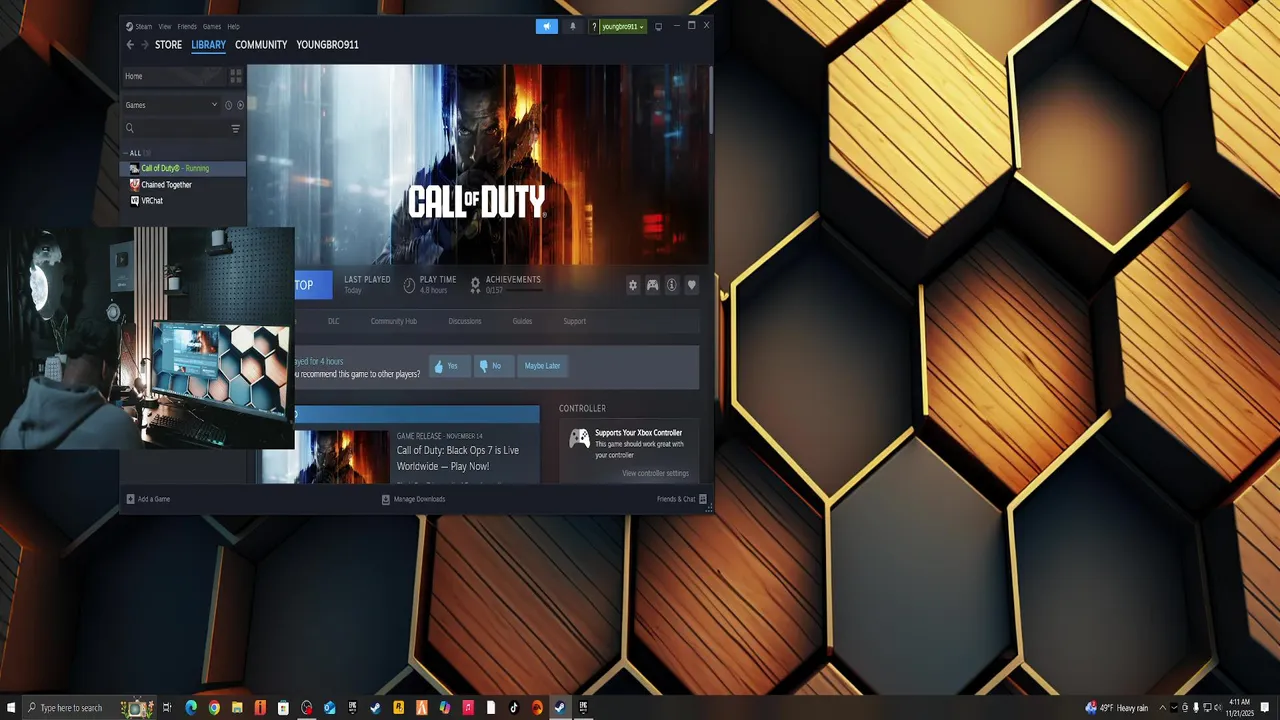Open game settings gear icon
1280x720 pixels.
click(x=632, y=285)
